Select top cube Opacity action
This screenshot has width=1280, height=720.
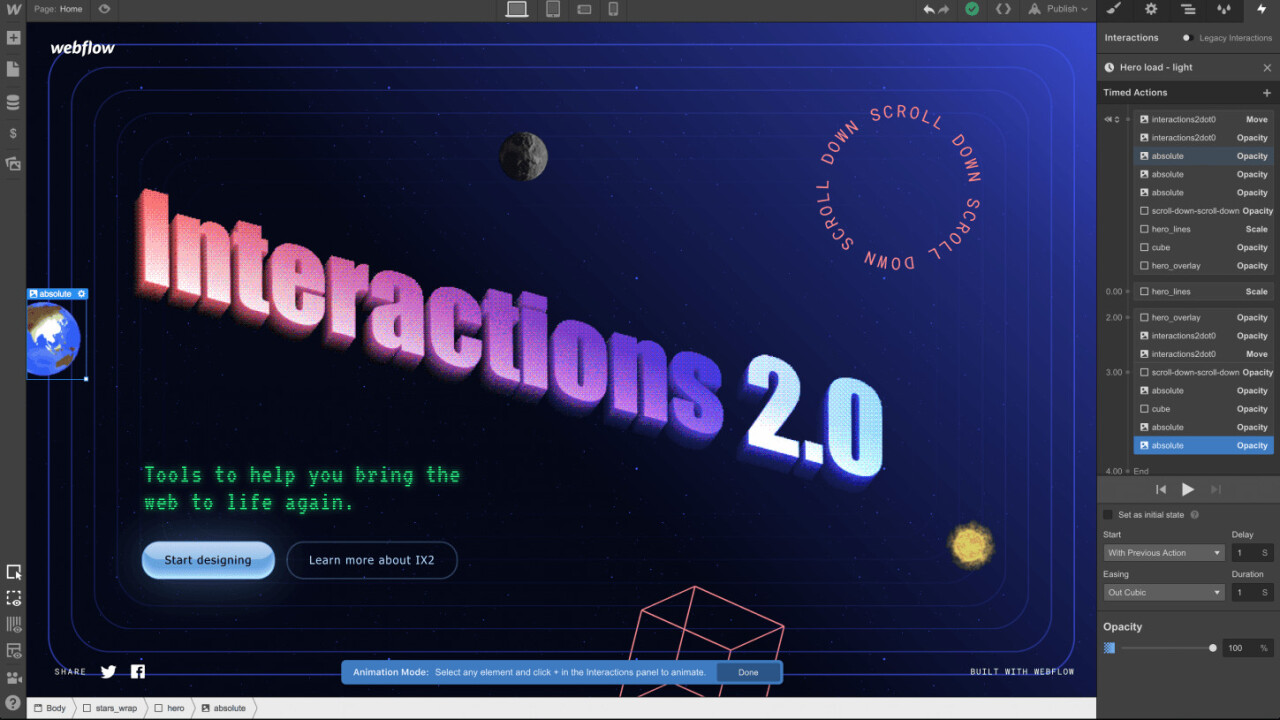point(1205,248)
